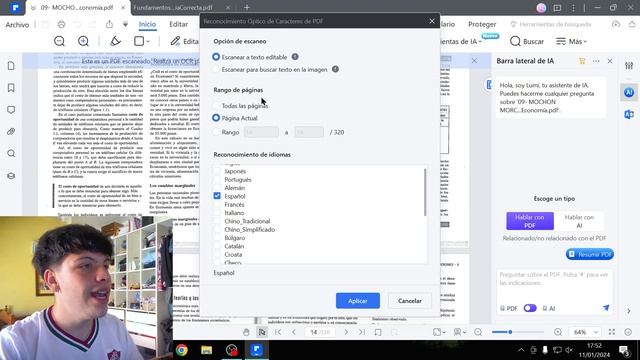640x360 pixels.
Task: Click the share/export icon in the quick toolbar
Action: pyautogui.click(x=109, y=24)
